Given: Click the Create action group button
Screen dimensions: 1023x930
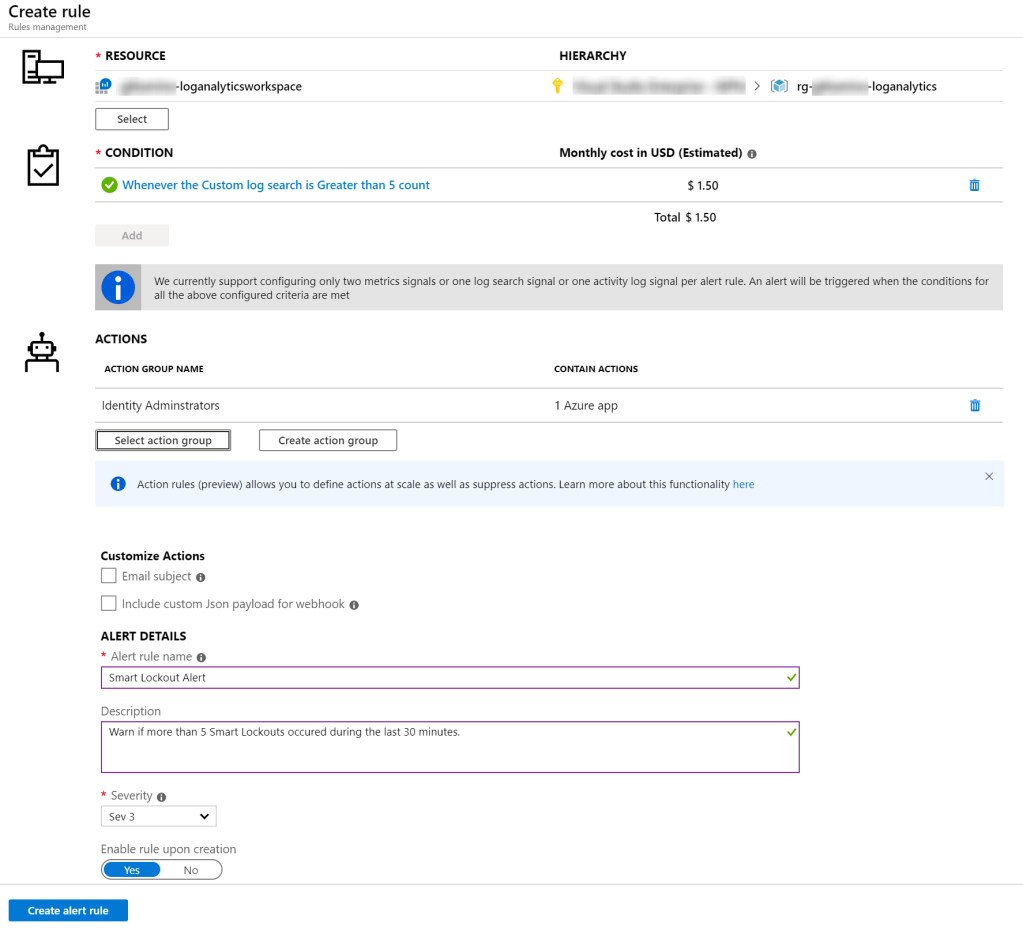Looking at the screenshot, I should (x=327, y=439).
